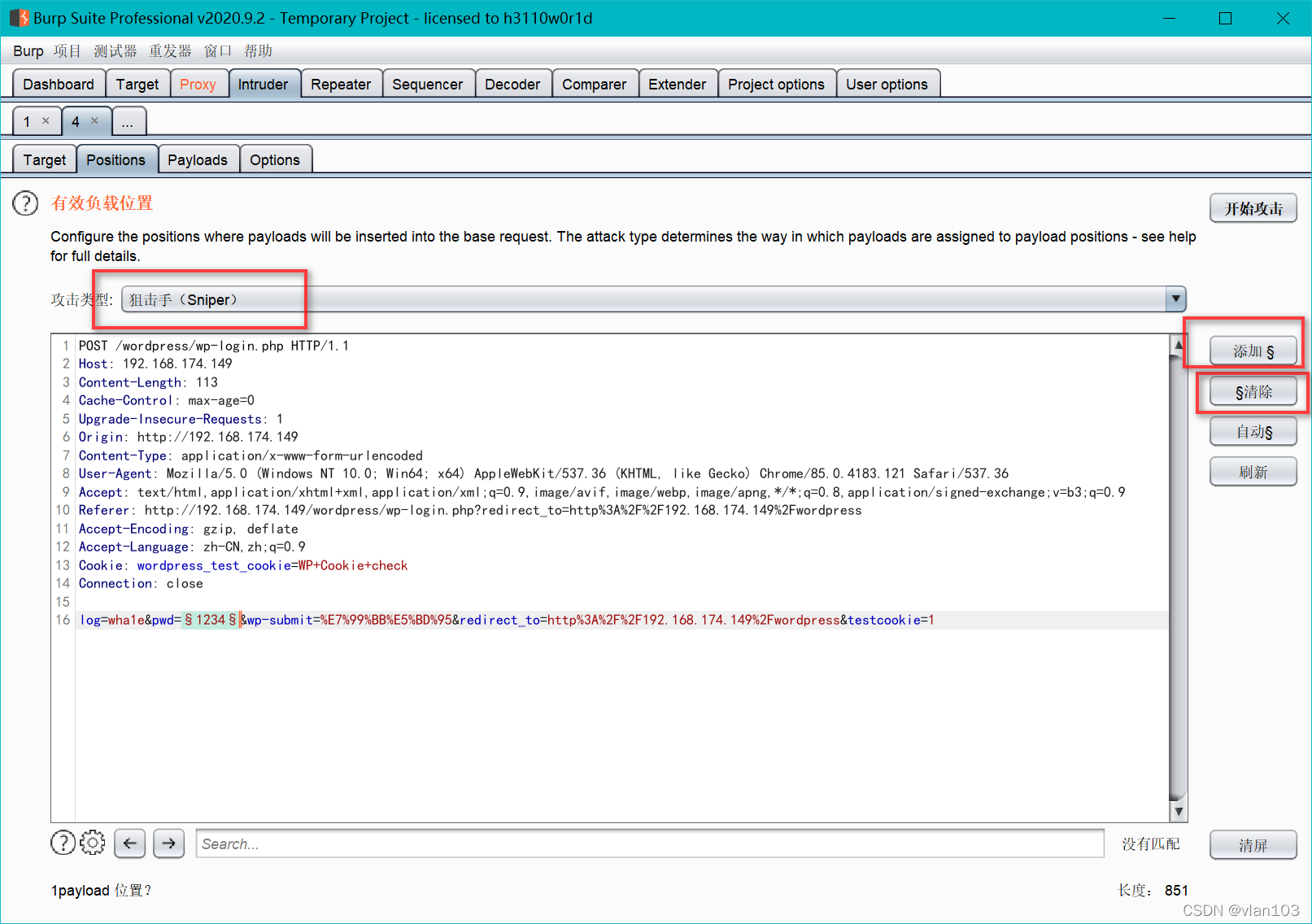1312x924 pixels.
Task: Switch to the Payloads sub-tab
Action: pyautogui.click(x=198, y=160)
